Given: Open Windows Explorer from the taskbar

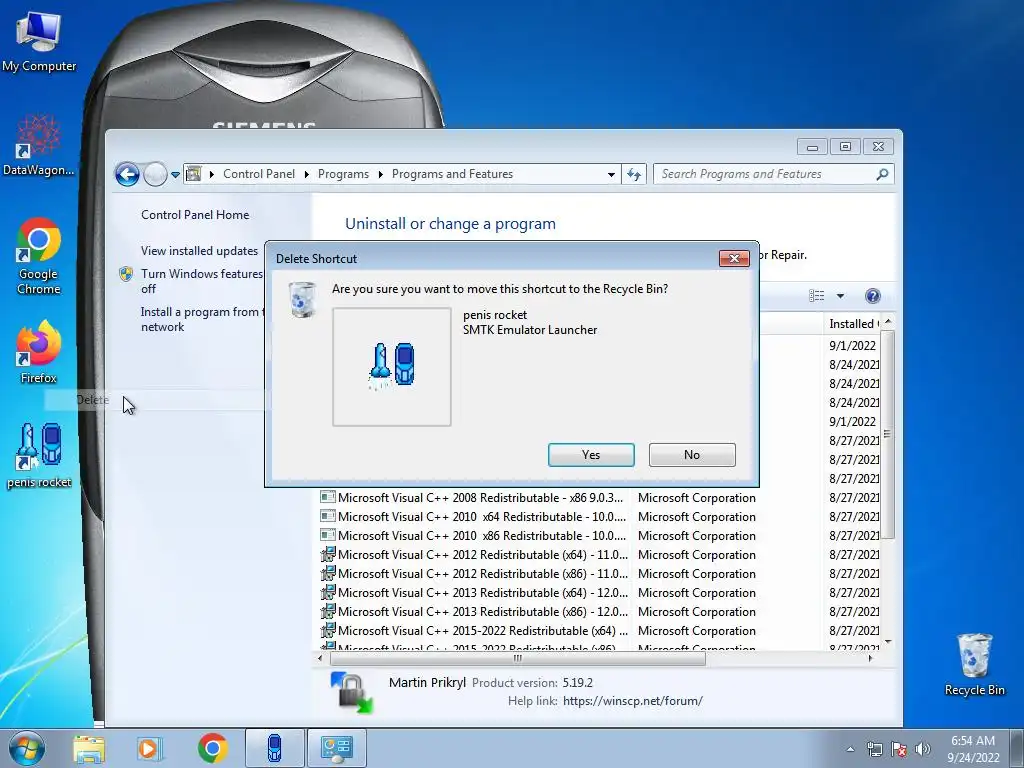Looking at the screenshot, I should [x=89, y=748].
